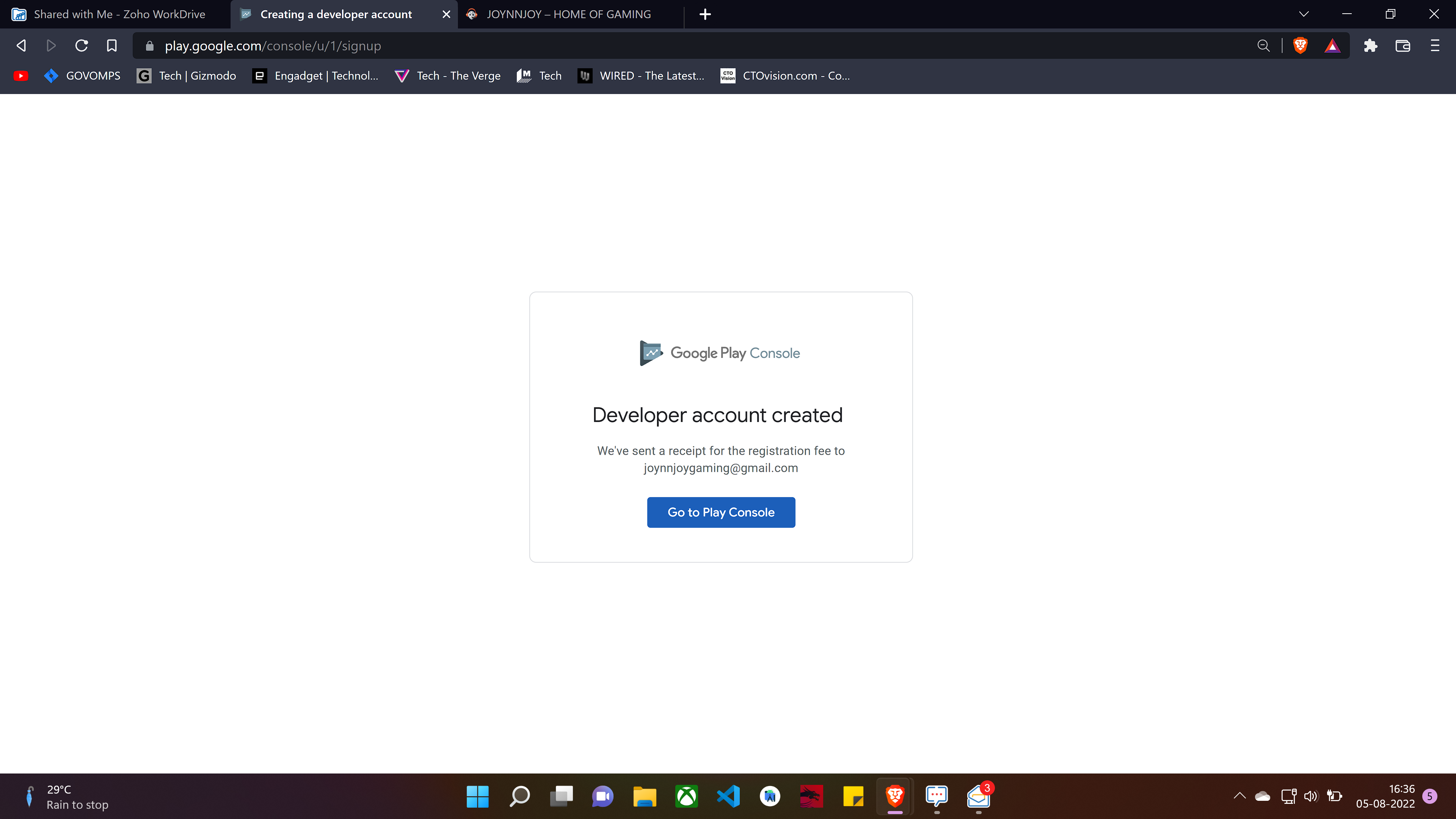Open a new browser tab
This screenshot has height=819, width=1456.
(x=705, y=14)
